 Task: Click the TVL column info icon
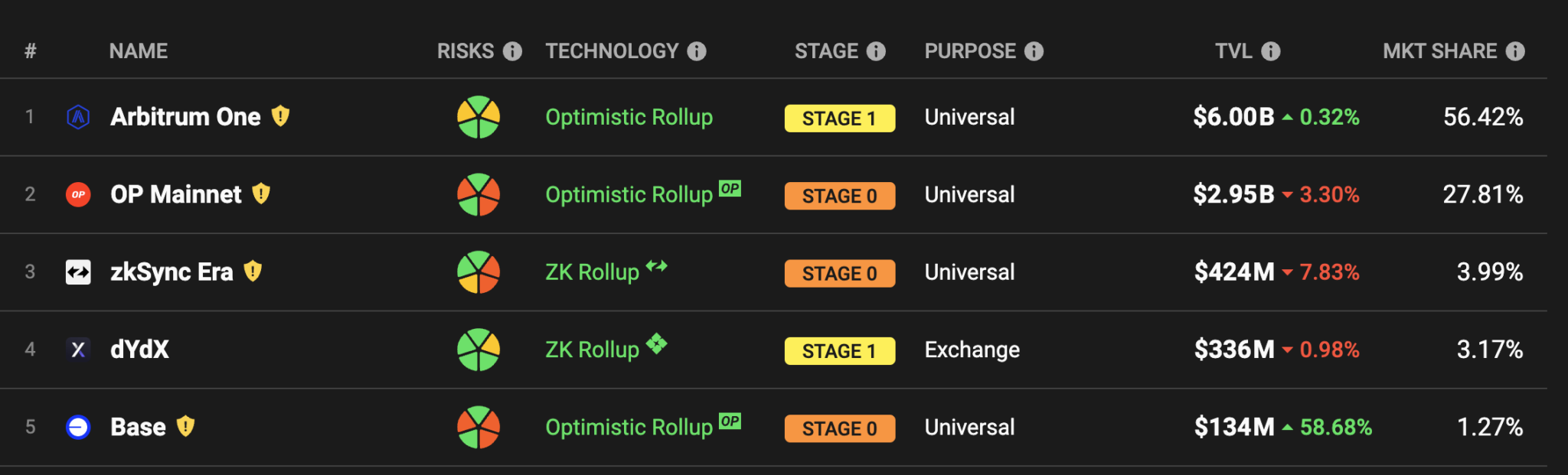click(1271, 51)
